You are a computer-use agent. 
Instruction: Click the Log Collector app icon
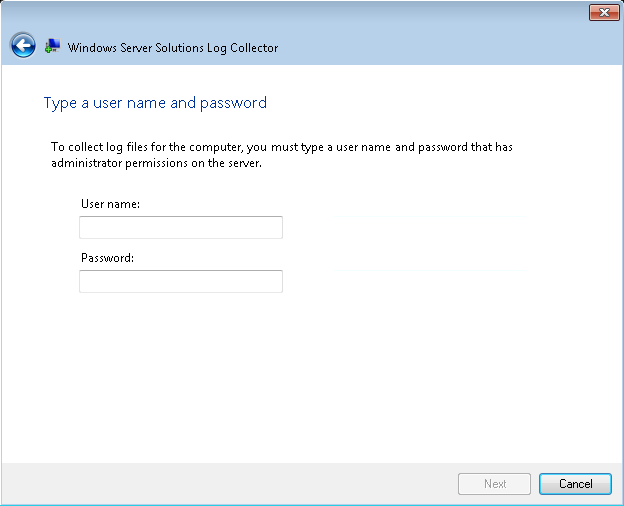[53, 46]
